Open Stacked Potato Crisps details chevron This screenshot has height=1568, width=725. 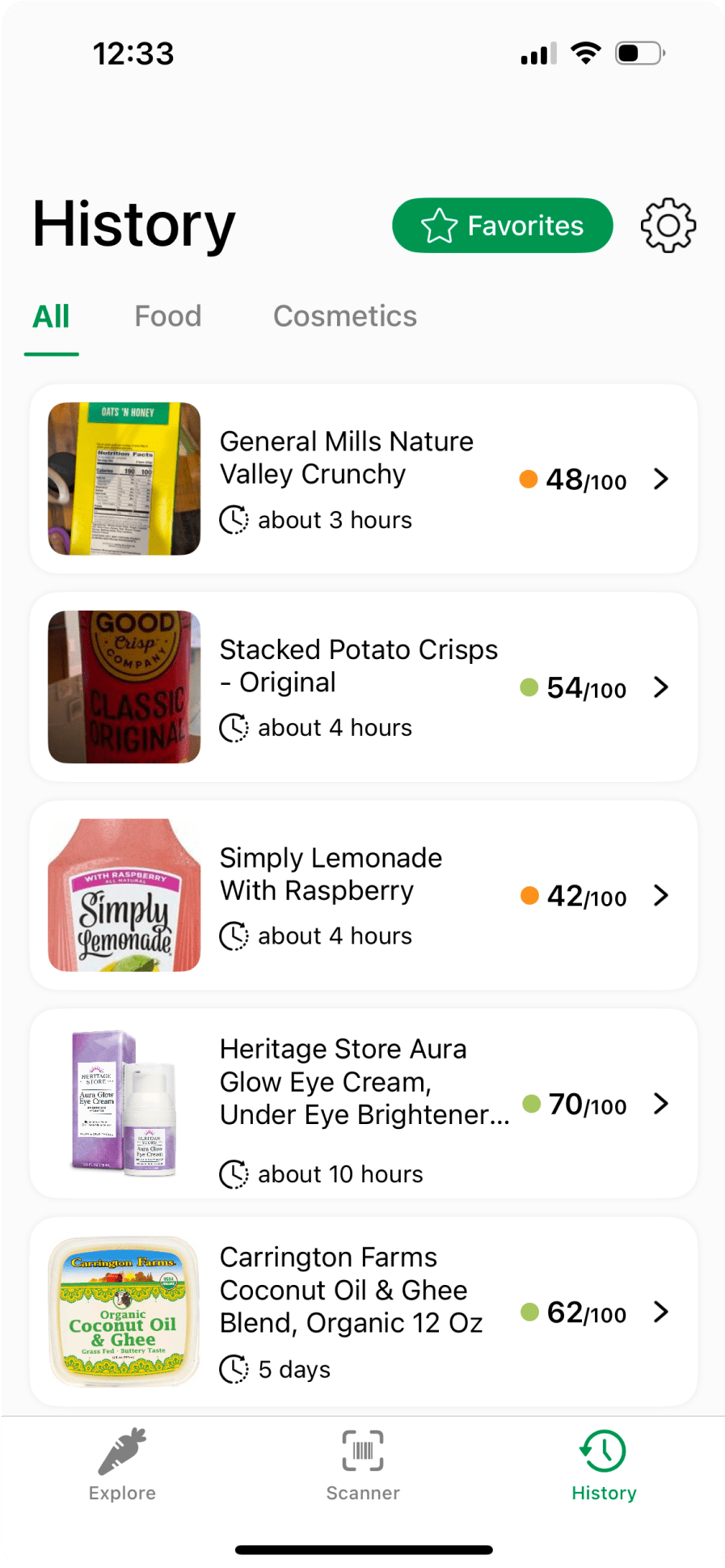pyautogui.click(x=661, y=687)
